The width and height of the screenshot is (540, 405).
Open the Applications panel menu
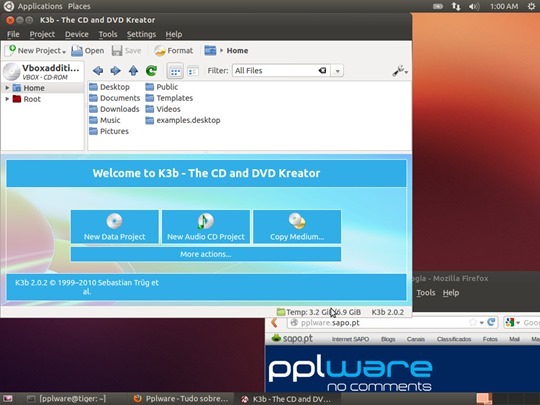(40, 6)
